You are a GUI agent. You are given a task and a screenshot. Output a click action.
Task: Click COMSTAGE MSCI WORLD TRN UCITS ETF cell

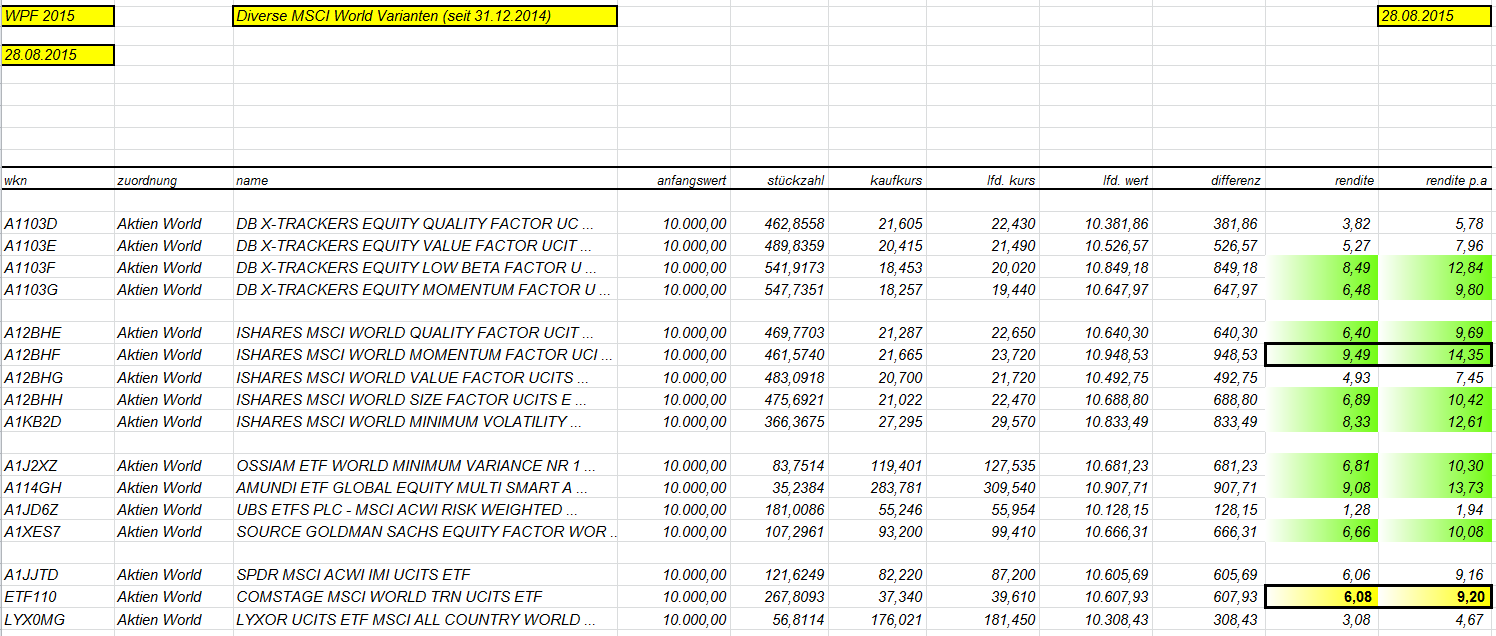pyautogui.click(x=425, y=596)
